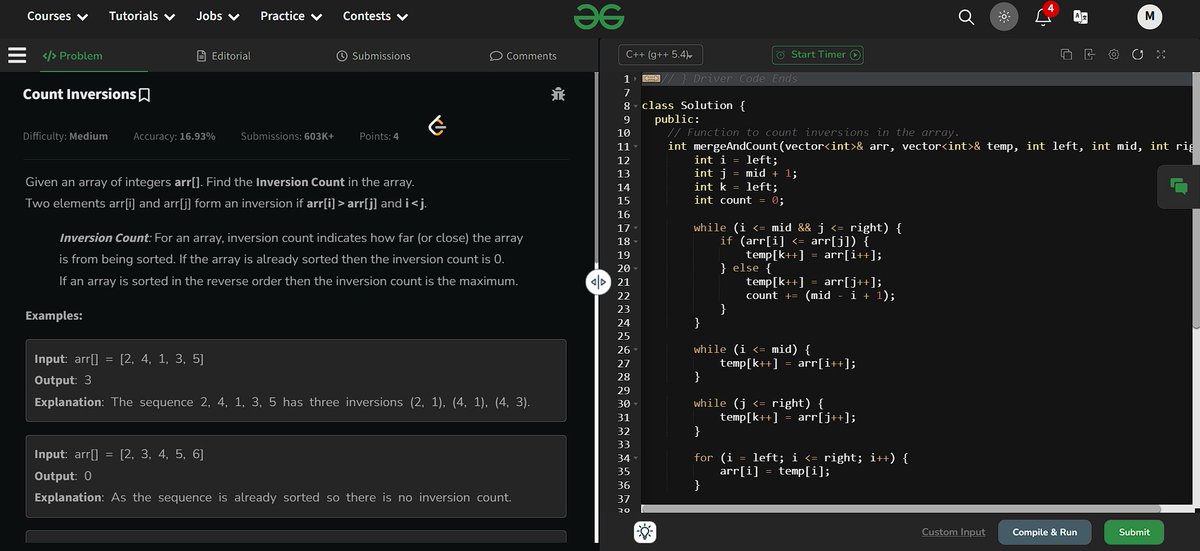Screen dimensions: 1200x551
Task: Open the Contests dropdown menu
Action: coord(375,16)
